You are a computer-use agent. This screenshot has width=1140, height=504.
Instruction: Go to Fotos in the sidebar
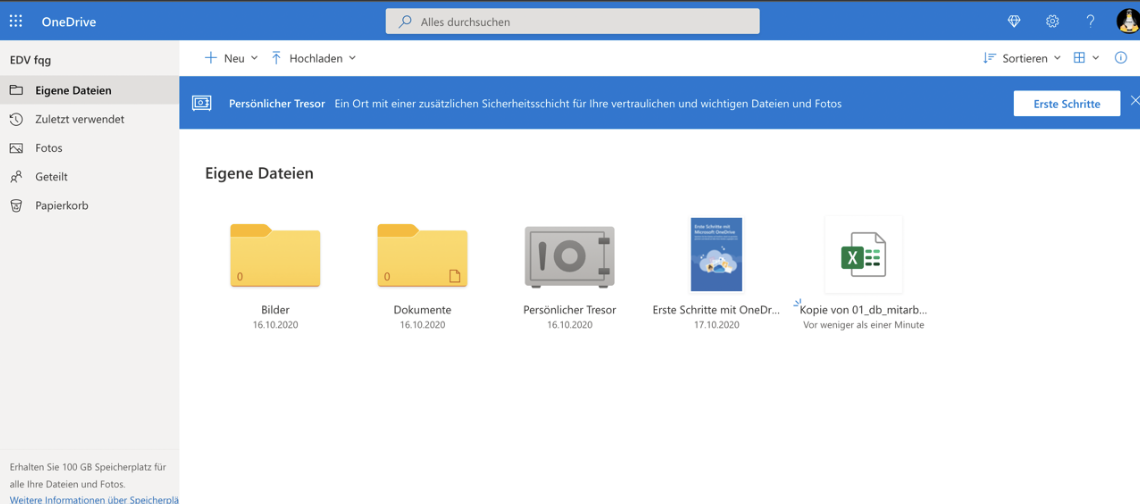coord(89,148)
